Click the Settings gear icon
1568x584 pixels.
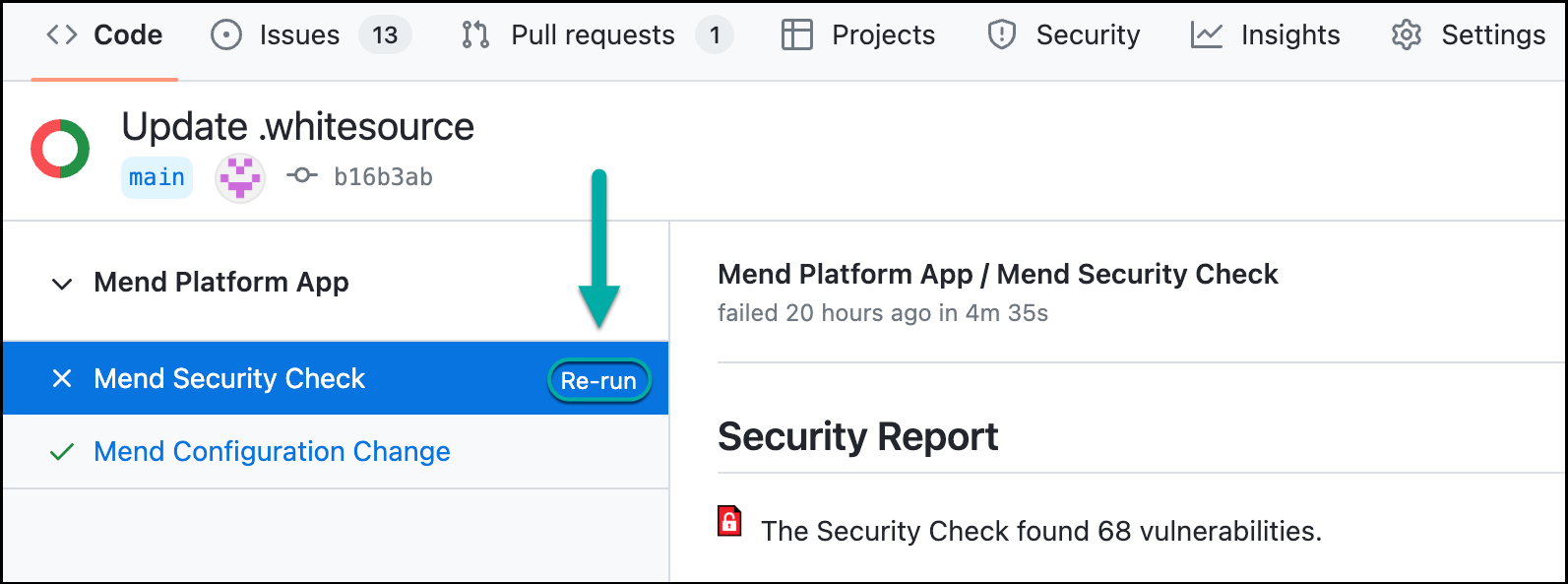(x=1406, y=35)
